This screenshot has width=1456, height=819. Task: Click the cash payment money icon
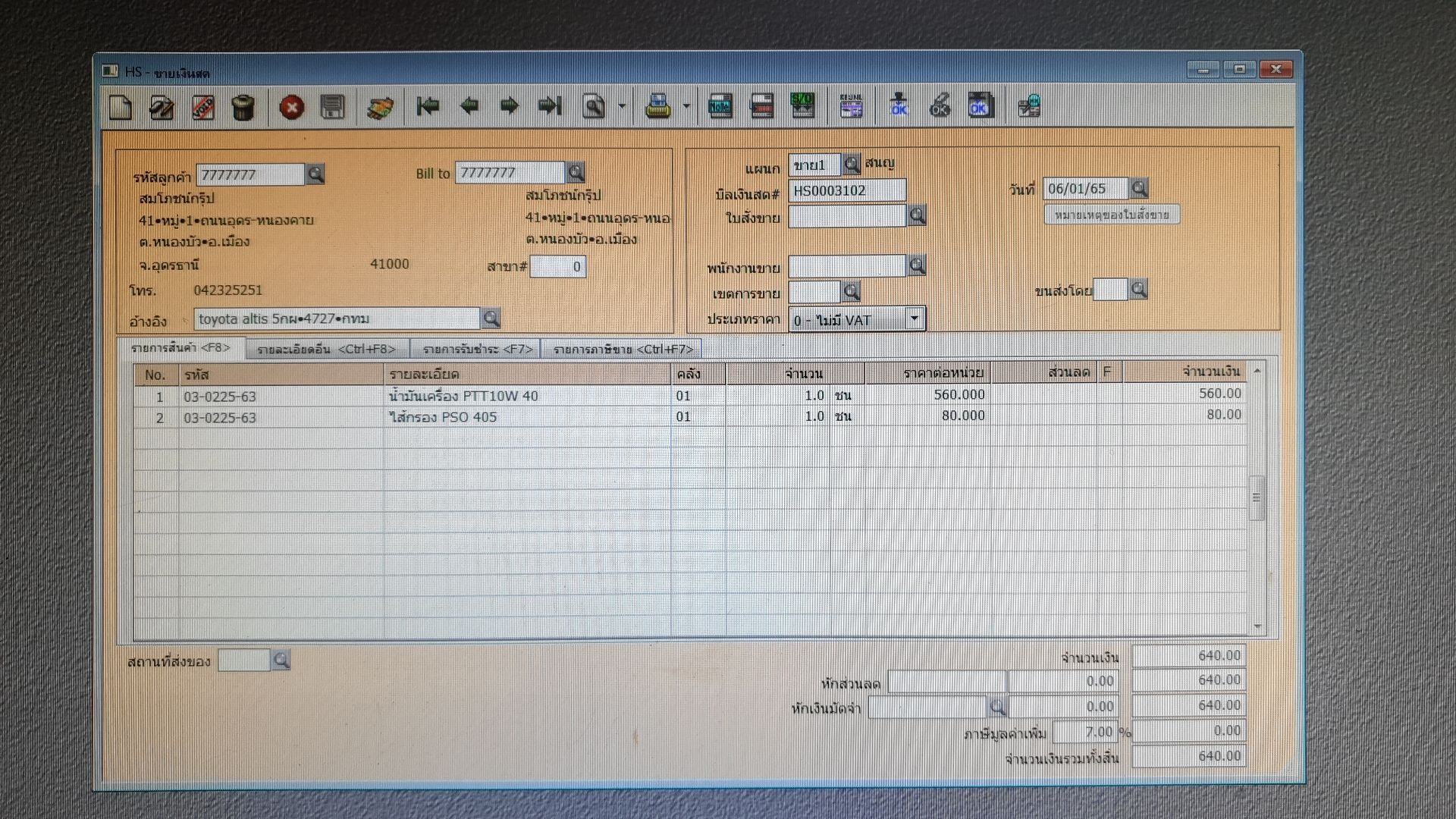[x=380, y=107]
